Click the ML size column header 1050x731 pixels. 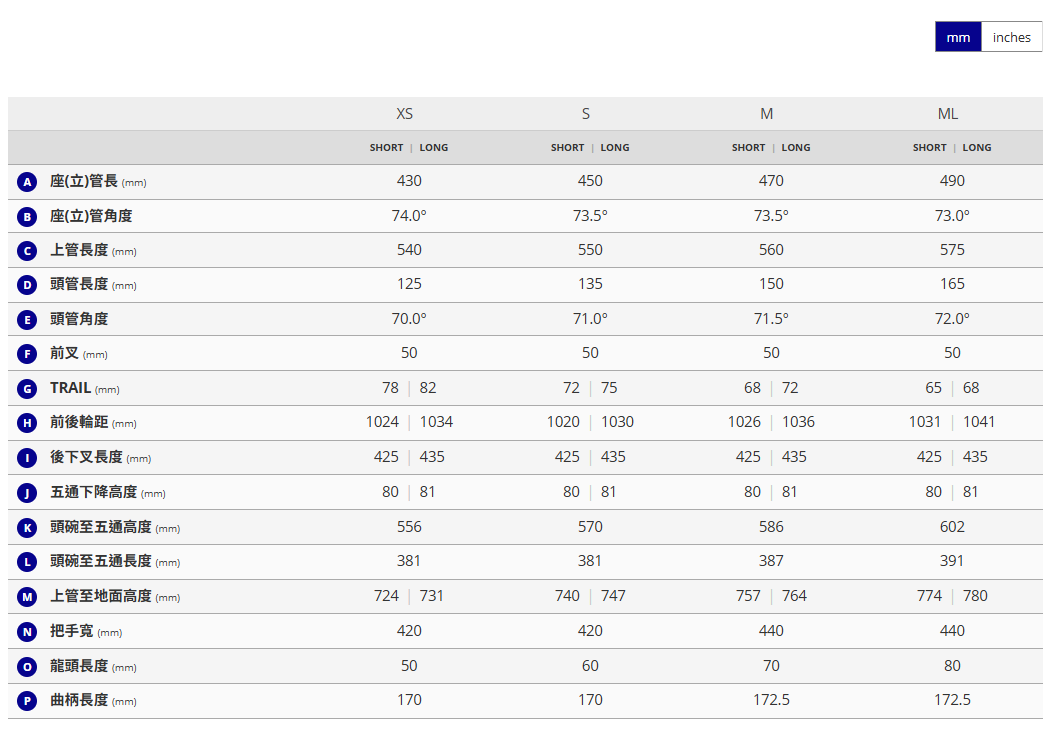[947, 114]
